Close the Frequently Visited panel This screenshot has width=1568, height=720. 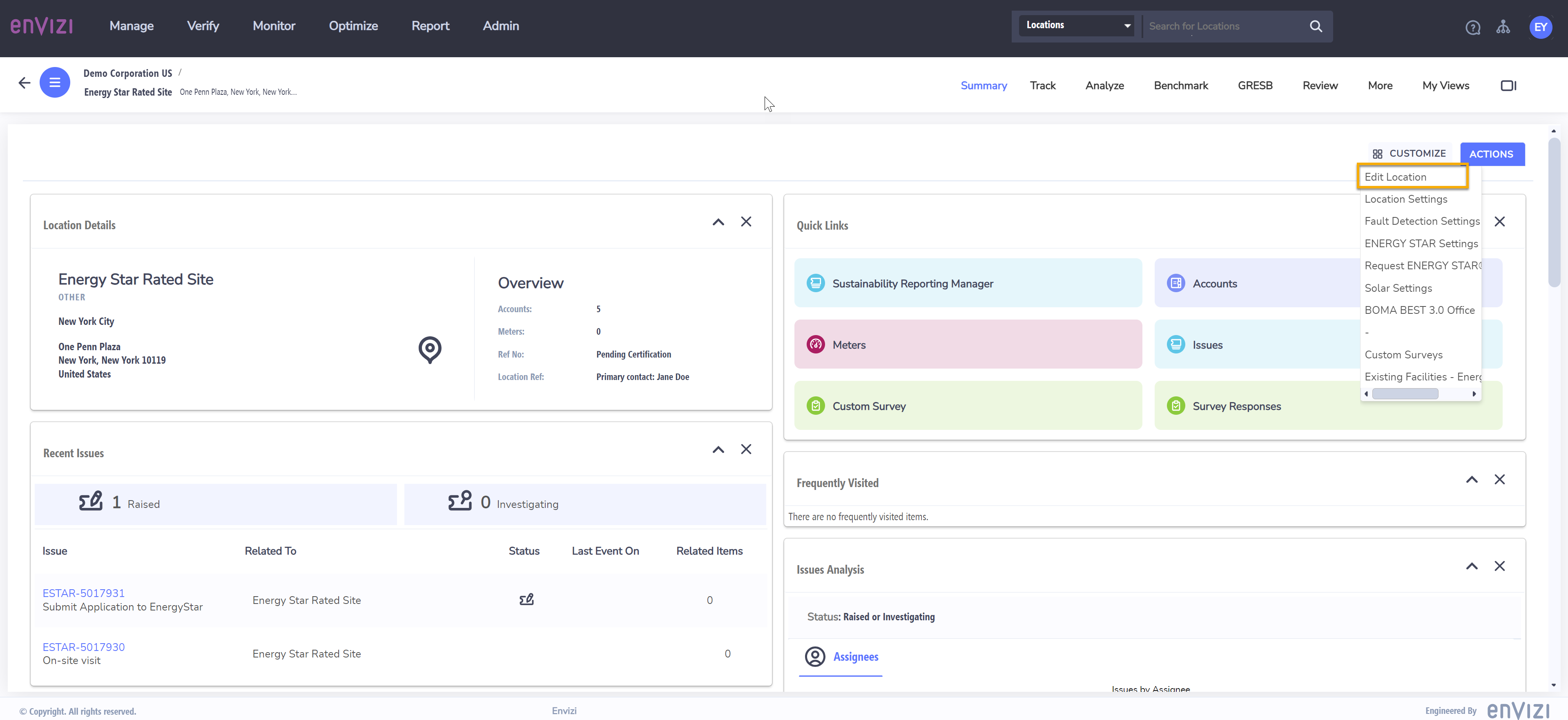pos(1499,479)
